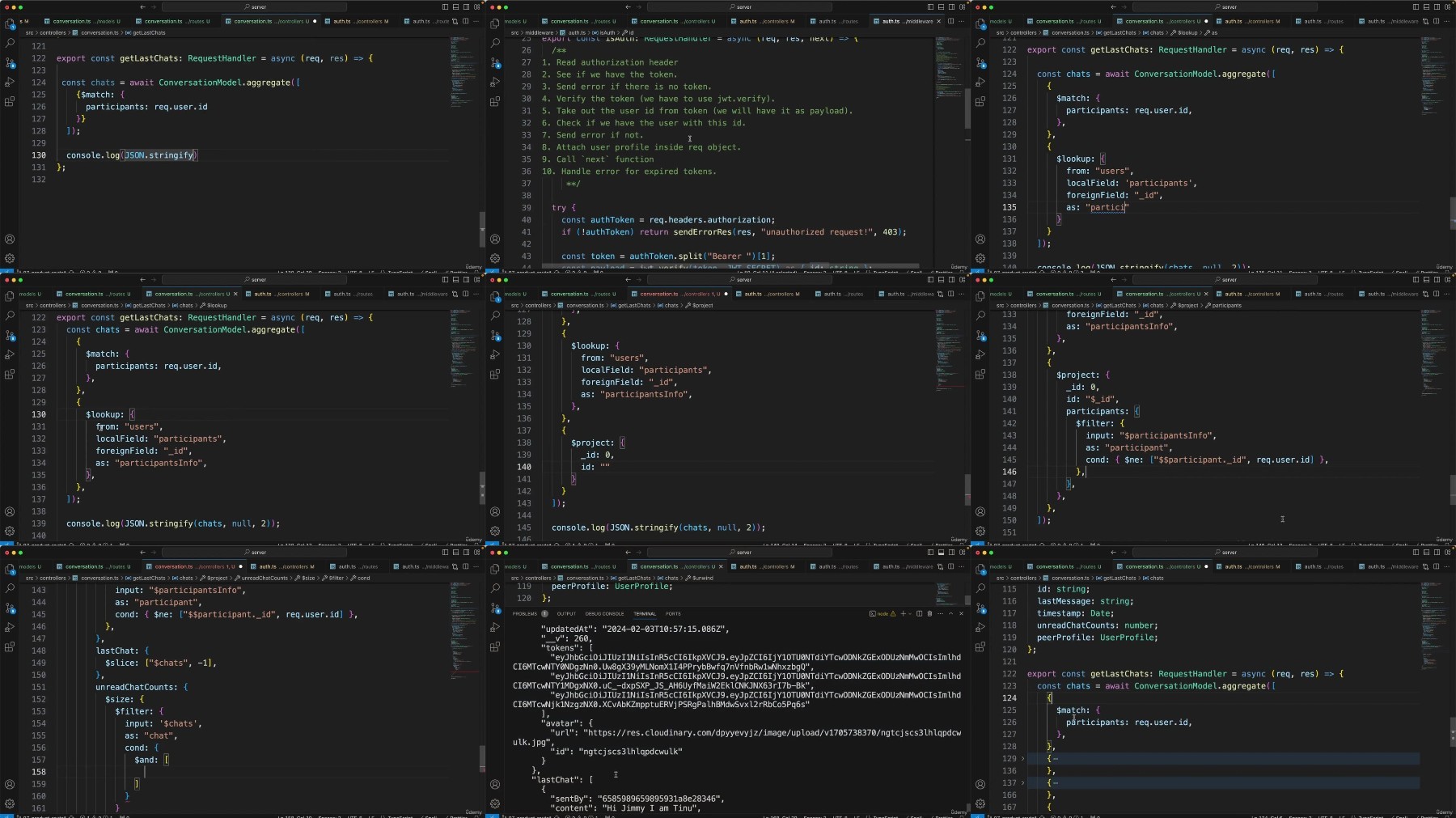Open changes compare icon in 'as: partici' window

pyautogui.click(x=1425, y=21)
